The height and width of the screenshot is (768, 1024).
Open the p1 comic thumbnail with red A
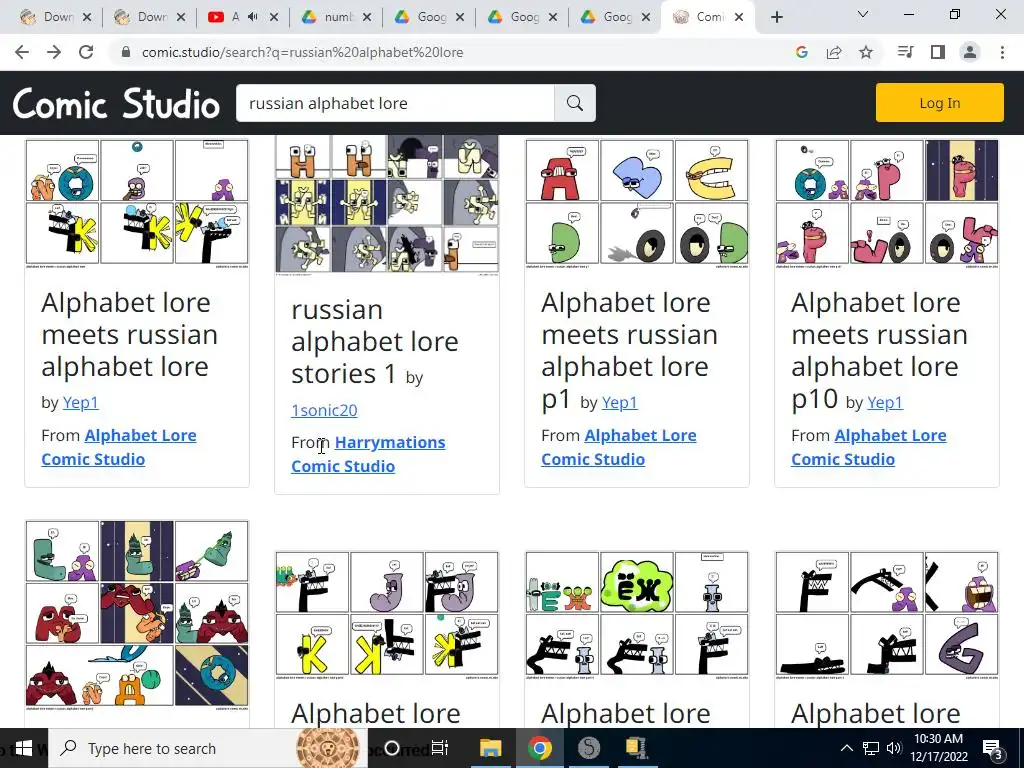[x=637, y=202]
